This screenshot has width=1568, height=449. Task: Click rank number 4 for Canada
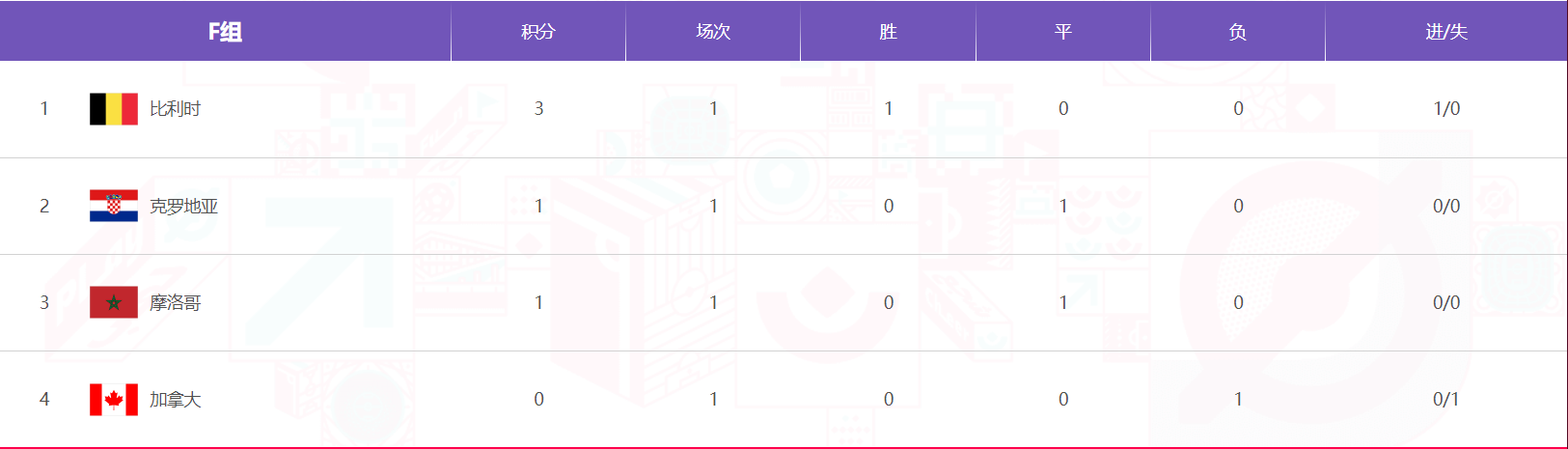(x=44, y=399)
